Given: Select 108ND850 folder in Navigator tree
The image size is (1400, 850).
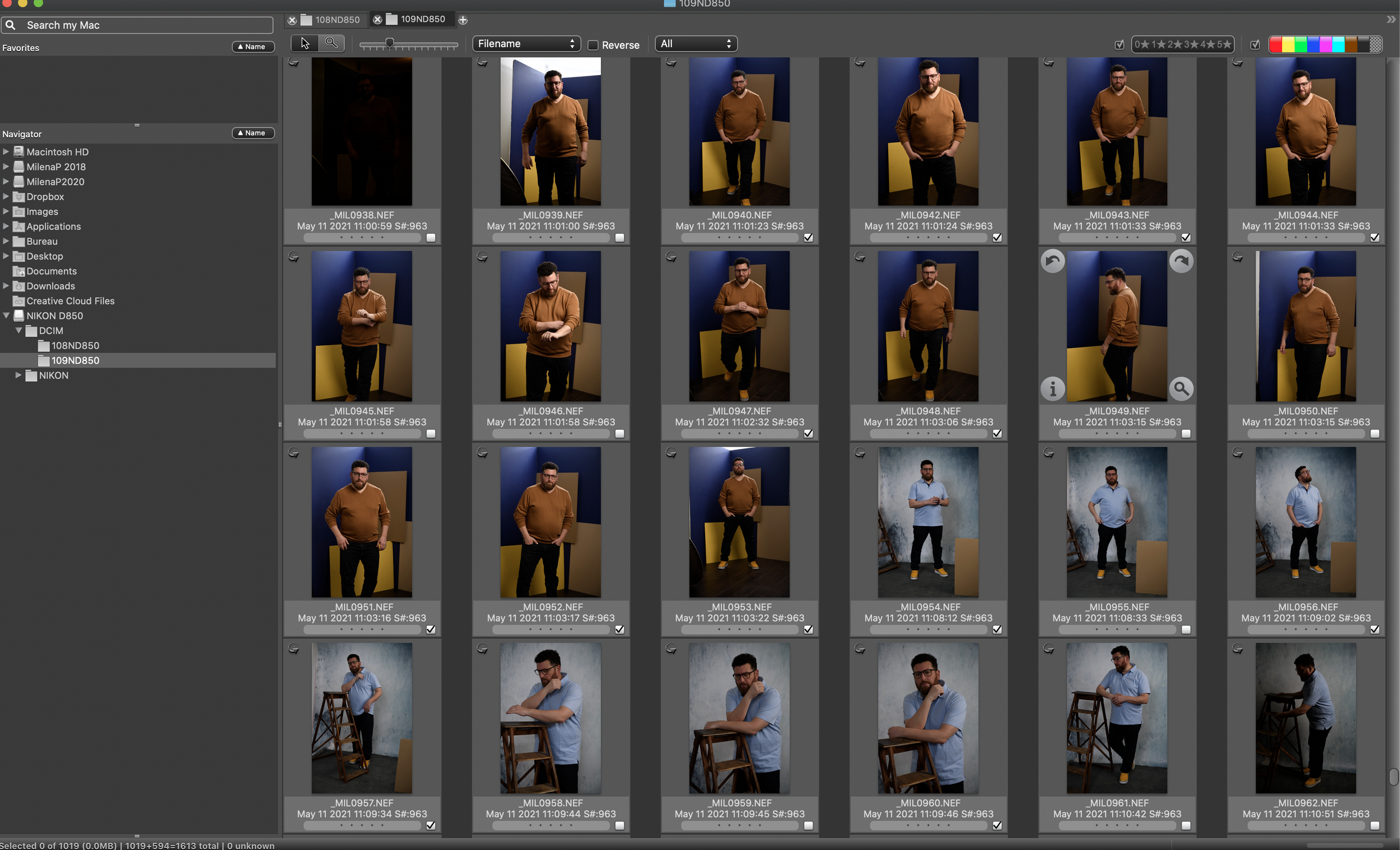Looking at the screenshot, I should pos(75,346).
